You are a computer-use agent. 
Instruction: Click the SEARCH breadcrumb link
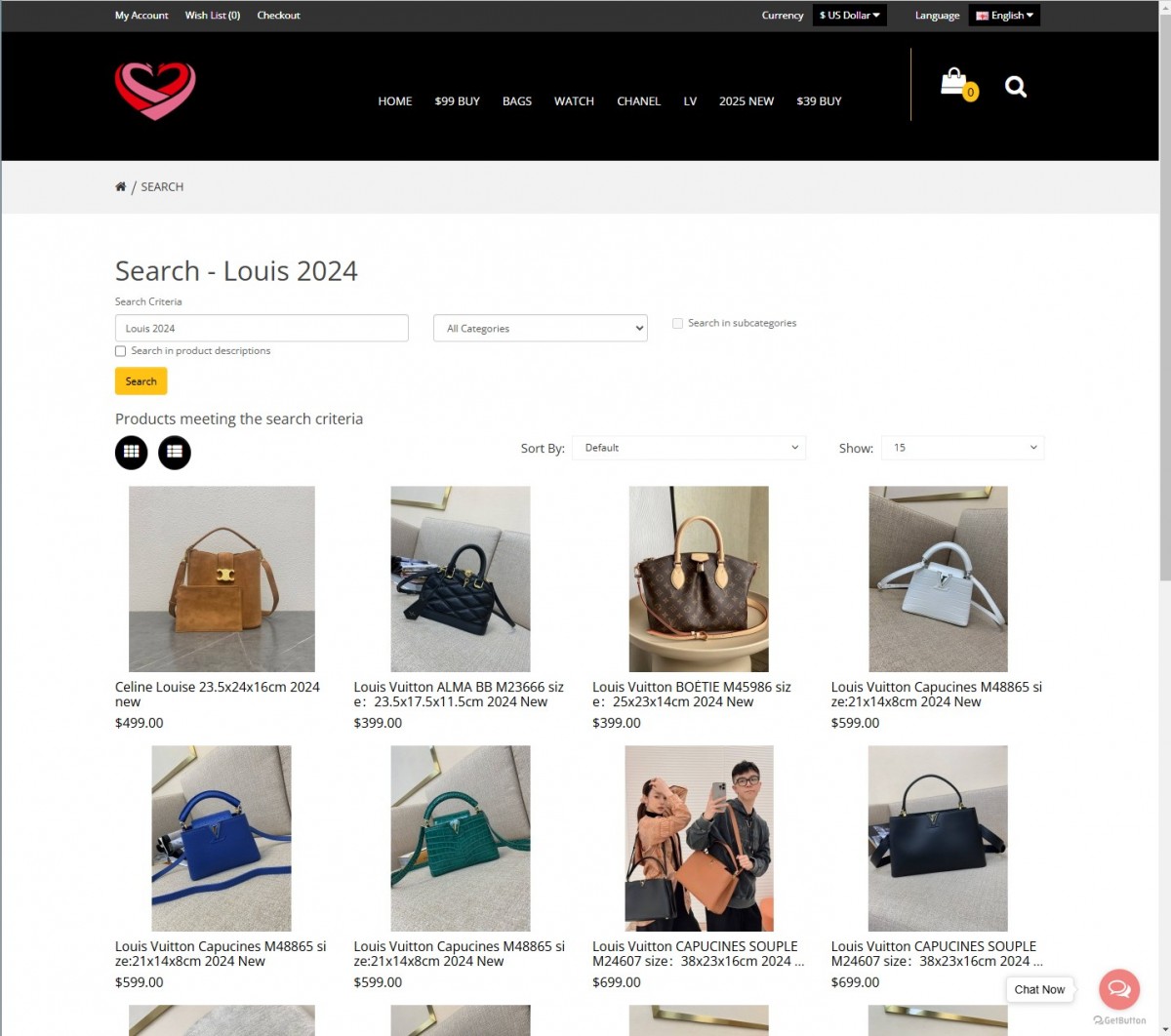click(x=162, y=186)
